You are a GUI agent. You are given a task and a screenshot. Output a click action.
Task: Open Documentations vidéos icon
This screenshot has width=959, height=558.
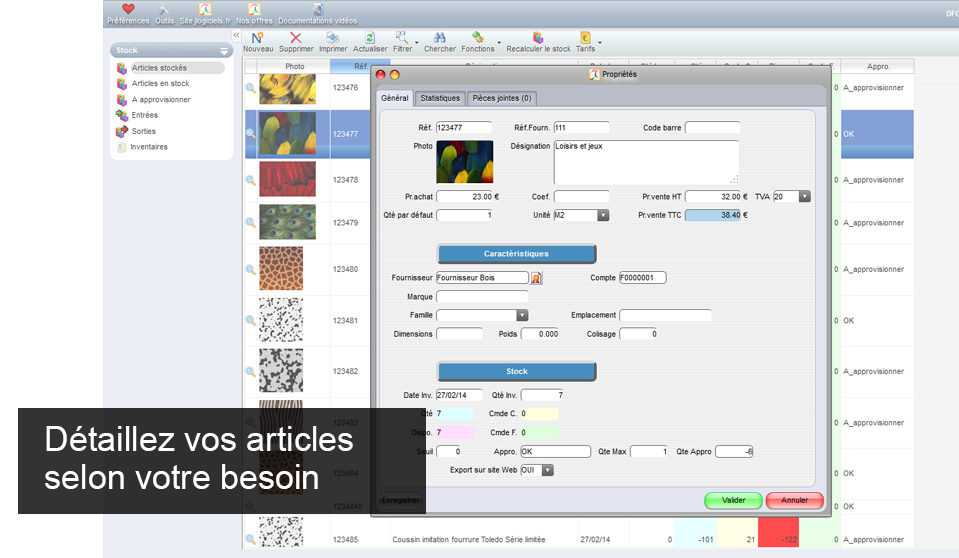pyautogui.click(x=318, y=9)
